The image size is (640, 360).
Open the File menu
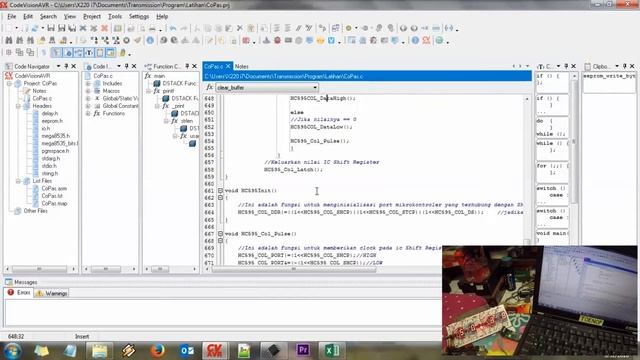pyautogui.click(x=11, y=16)
